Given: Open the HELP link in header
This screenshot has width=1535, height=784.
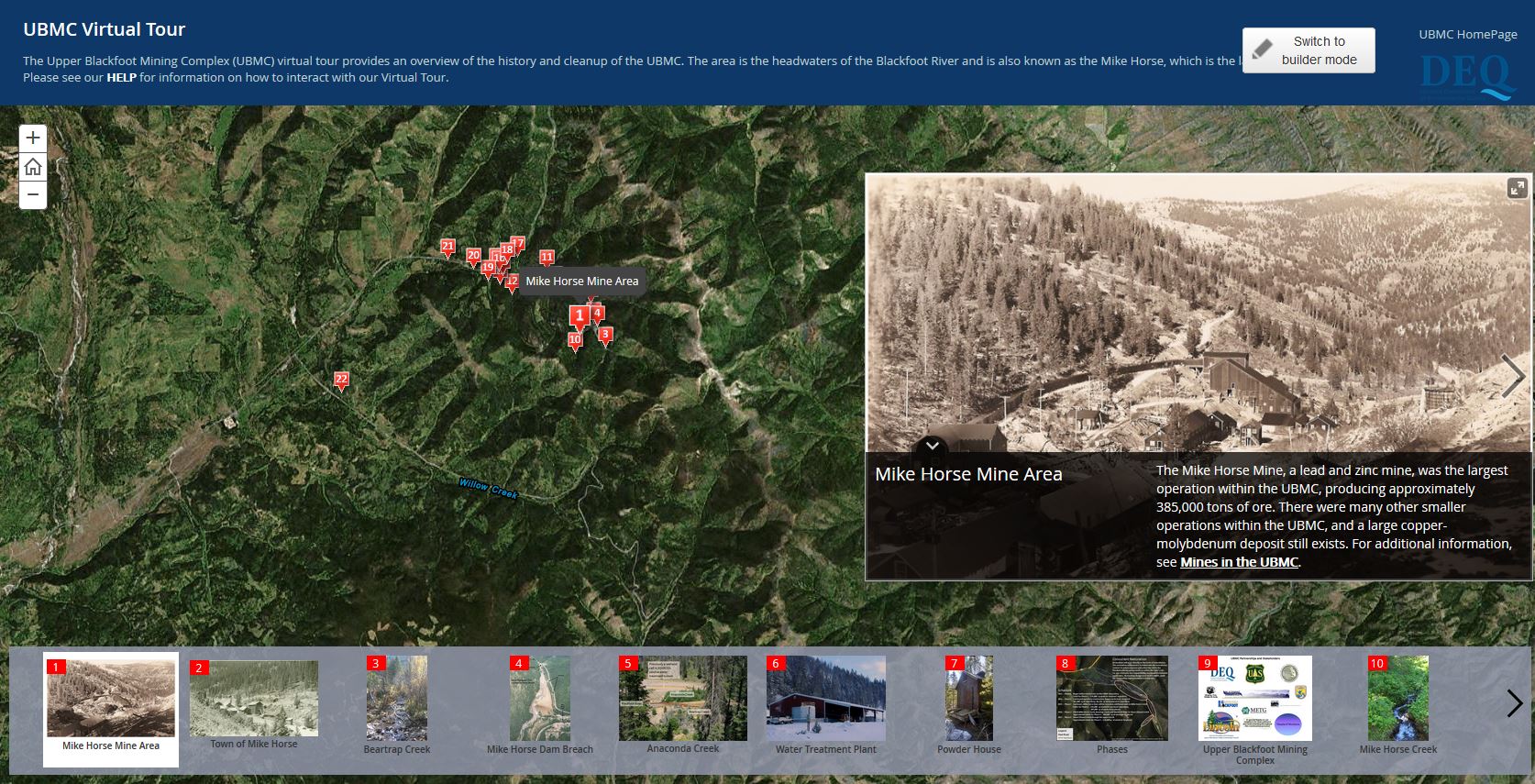Looking at the screenshot, I should pos(121,78).
